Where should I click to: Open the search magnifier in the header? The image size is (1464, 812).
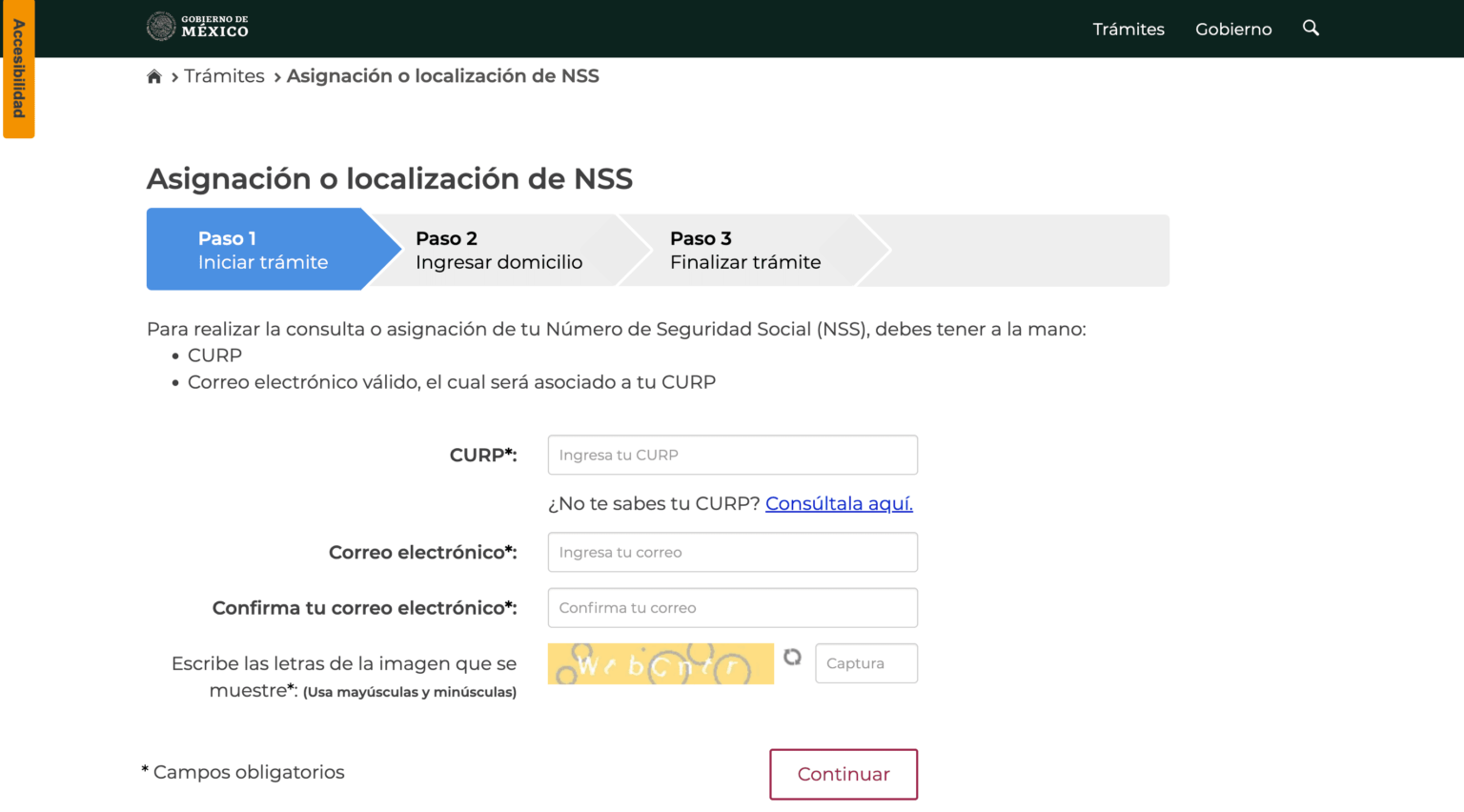(1311, 29)
